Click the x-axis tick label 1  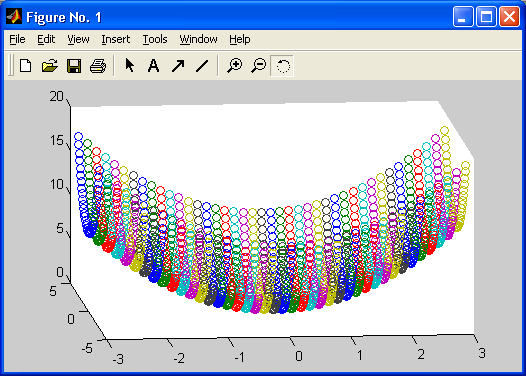coord(360,355)
